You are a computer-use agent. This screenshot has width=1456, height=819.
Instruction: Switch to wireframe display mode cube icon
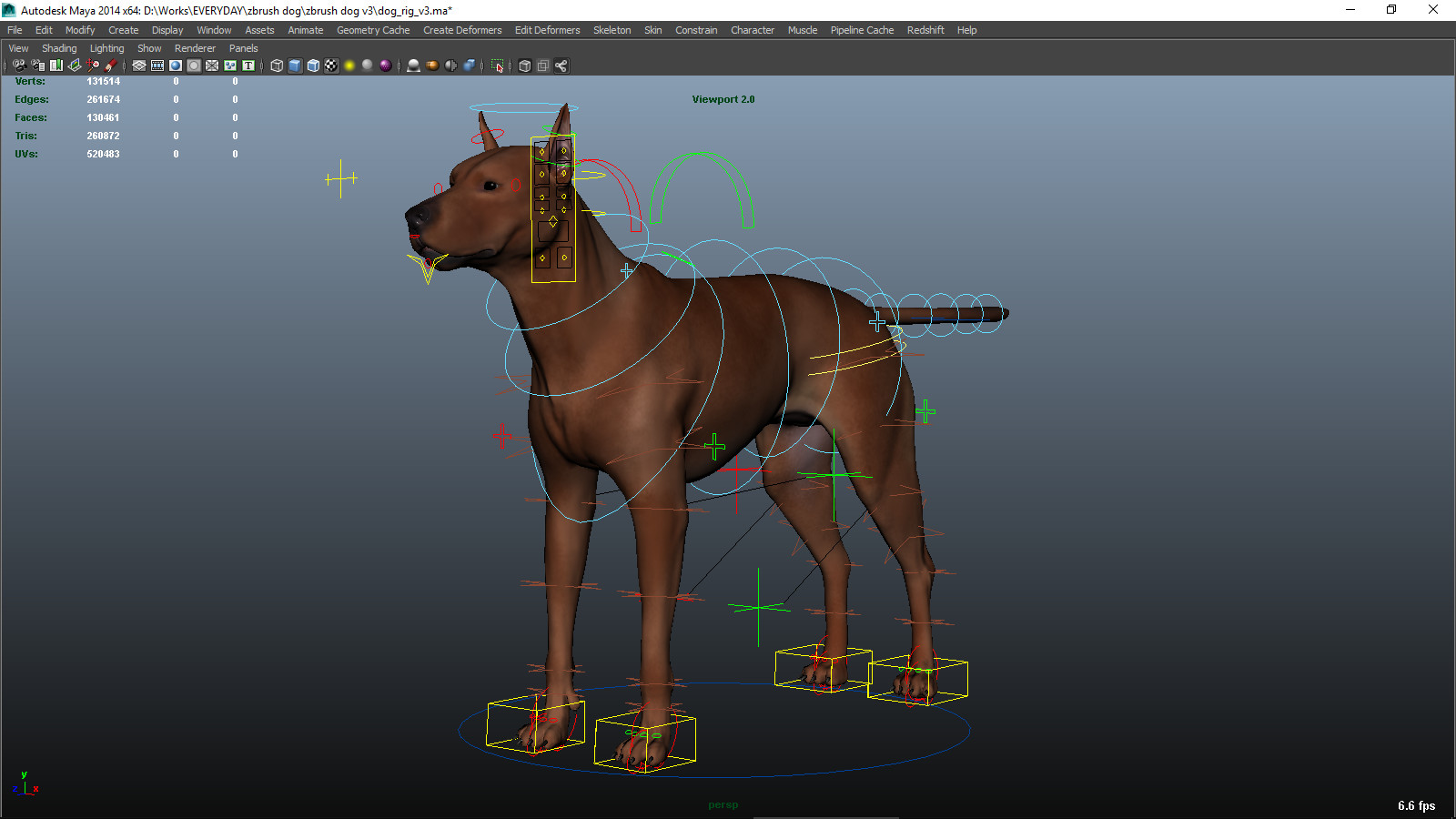point(276,65)
